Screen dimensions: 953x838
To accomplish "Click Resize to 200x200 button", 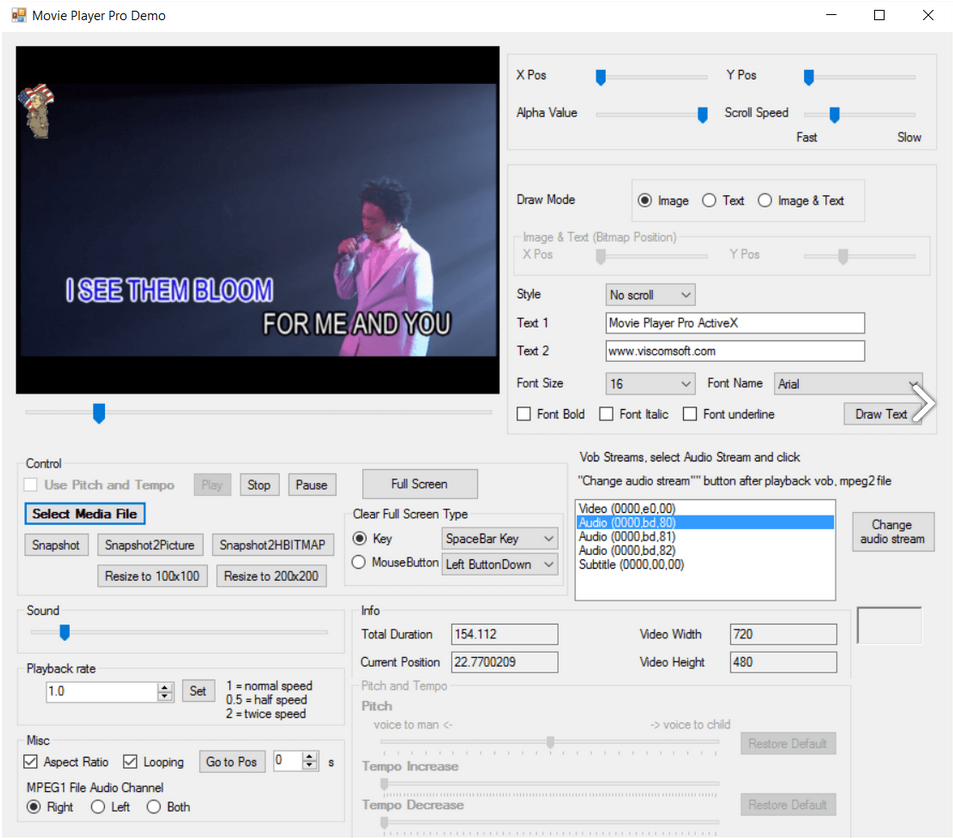I will pos(271,575).
